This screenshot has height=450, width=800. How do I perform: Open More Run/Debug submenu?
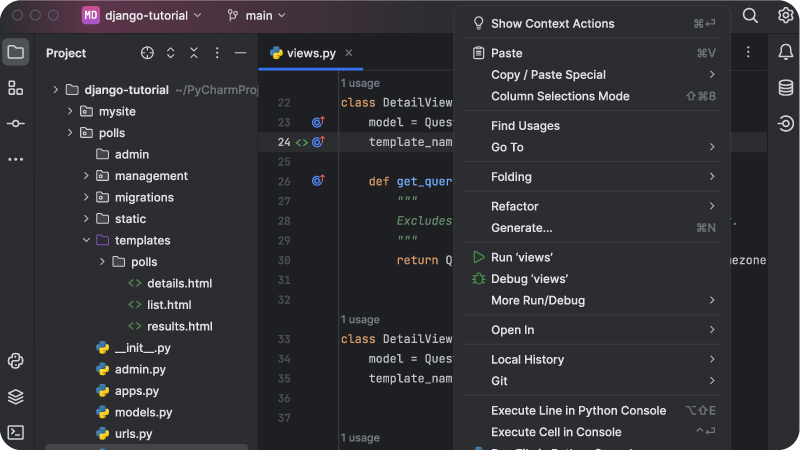point(592,300)
